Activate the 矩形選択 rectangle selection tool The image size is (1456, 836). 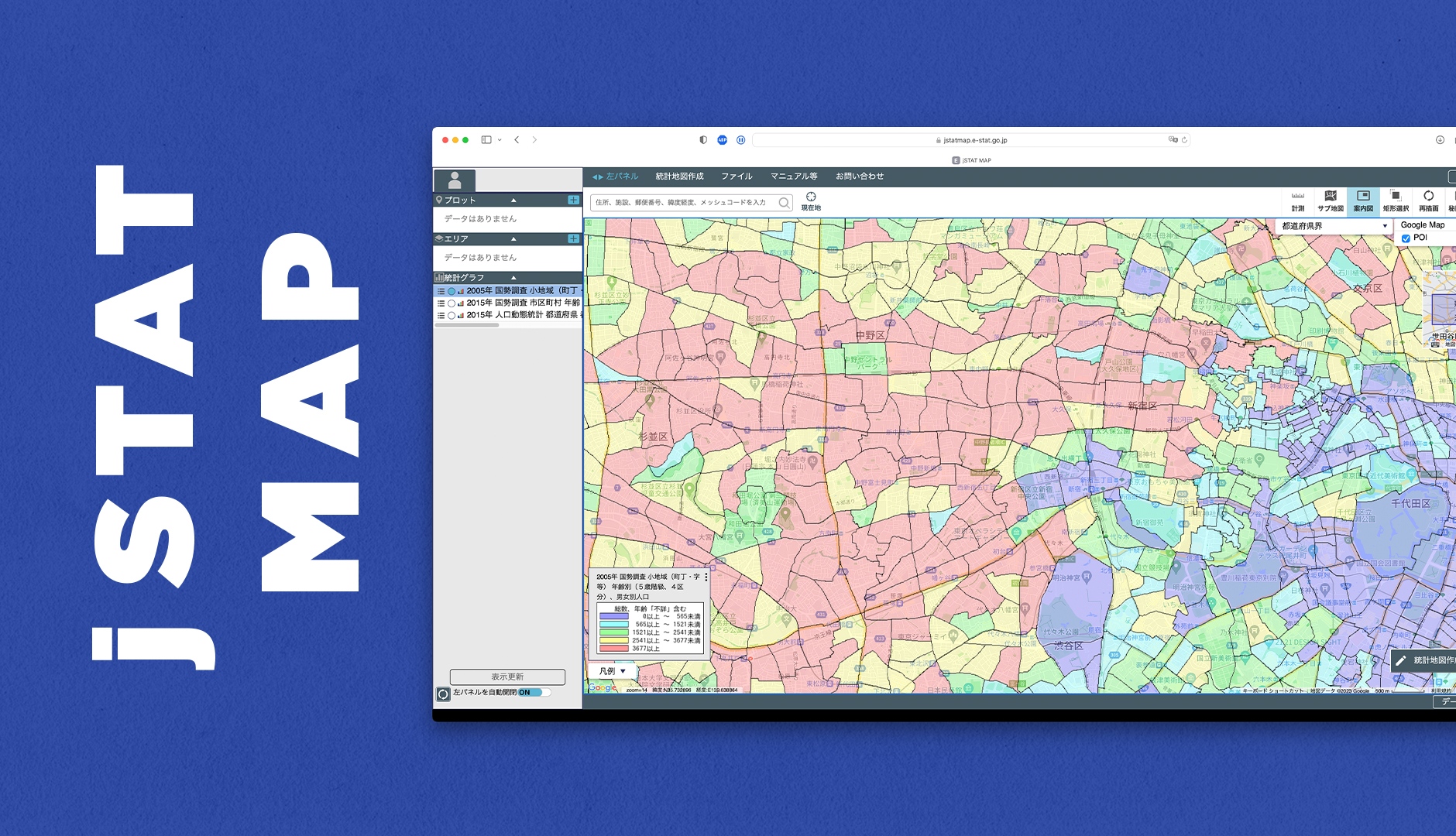coord(1396,201)
